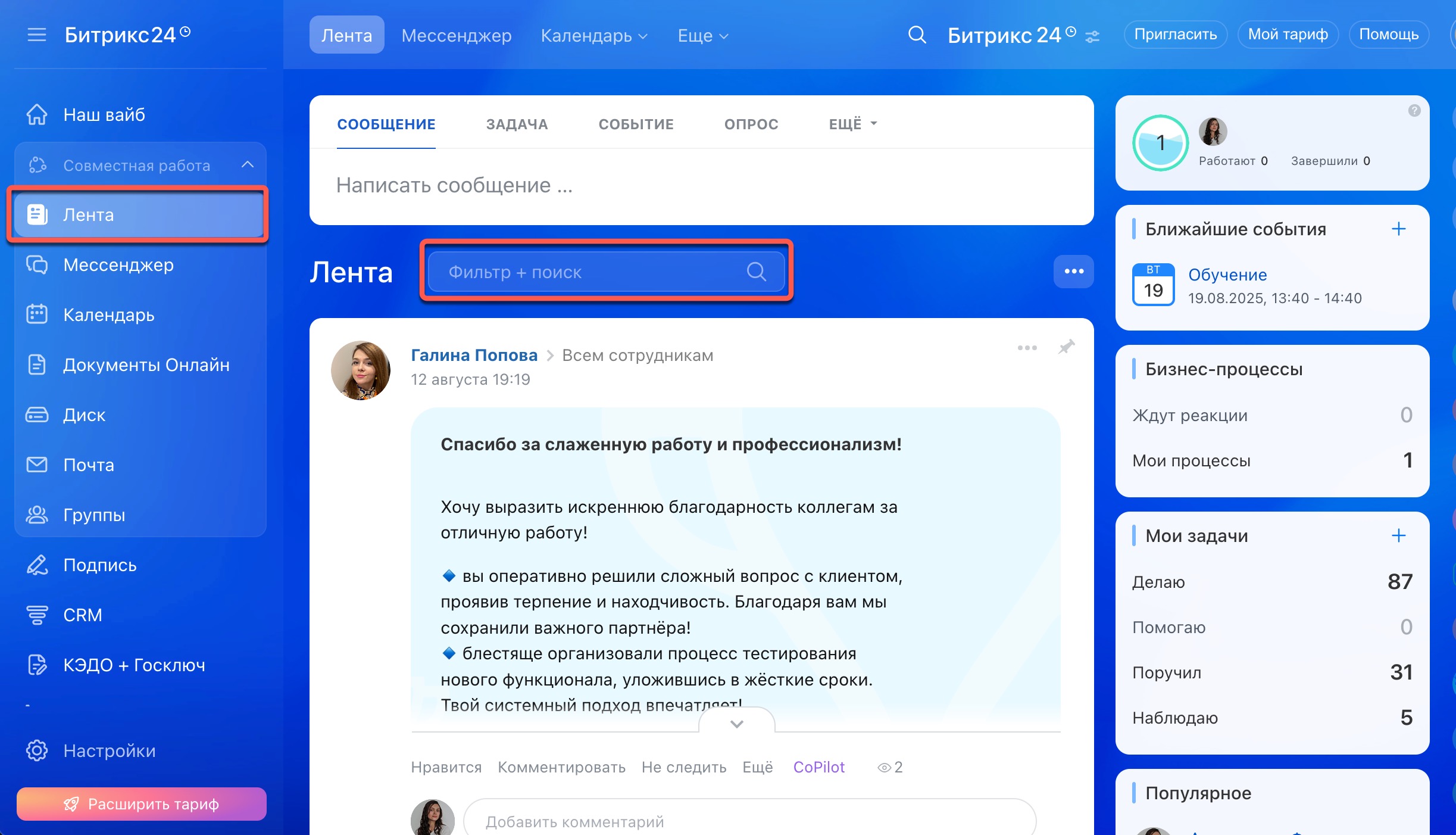Click the Помощь button

click(1389, 35)
